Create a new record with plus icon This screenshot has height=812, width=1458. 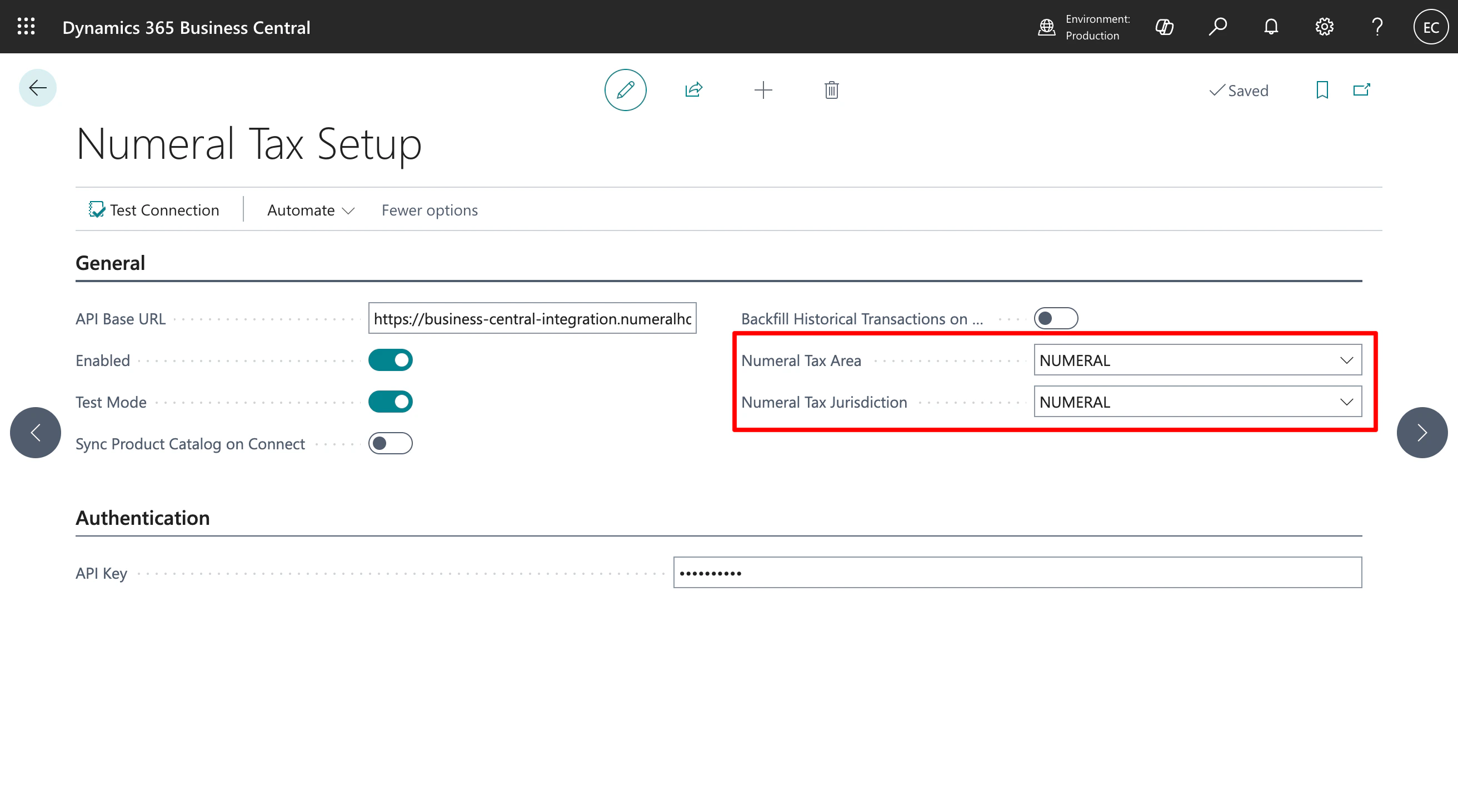pos(763,90)
